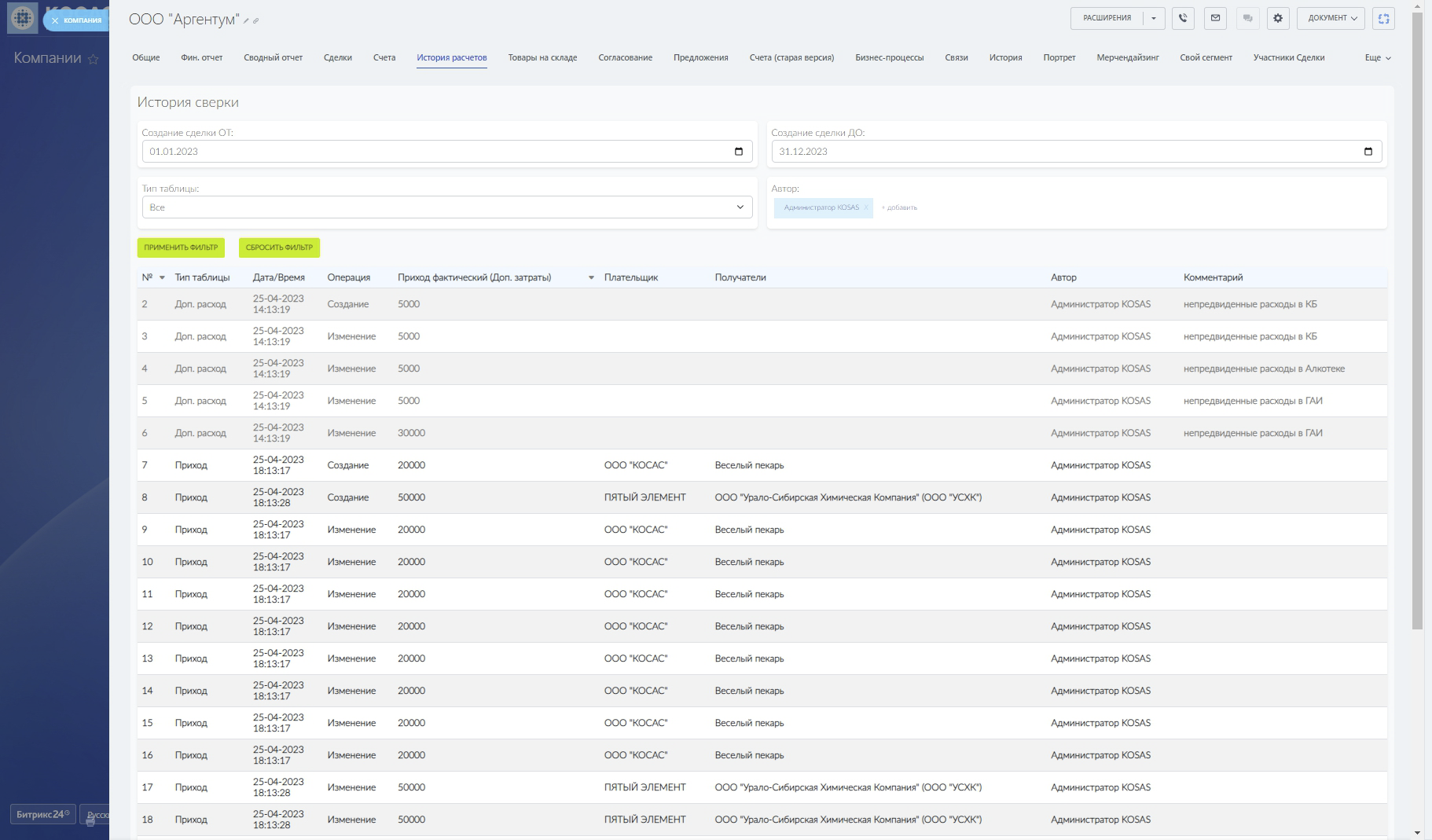The image size is (1432, 840).
Task: Open the 'Товары на складе' tab
Action: pos(542,57)
